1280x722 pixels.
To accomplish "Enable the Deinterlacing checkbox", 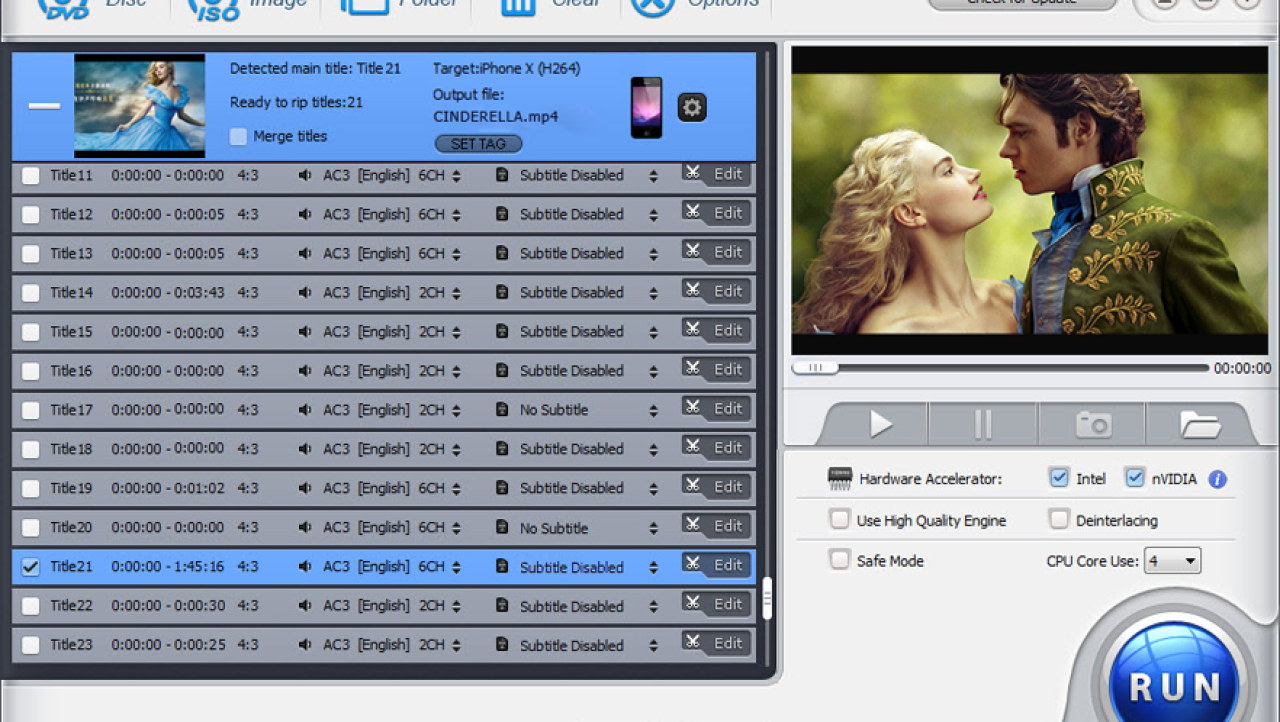I will point(1059,520).
